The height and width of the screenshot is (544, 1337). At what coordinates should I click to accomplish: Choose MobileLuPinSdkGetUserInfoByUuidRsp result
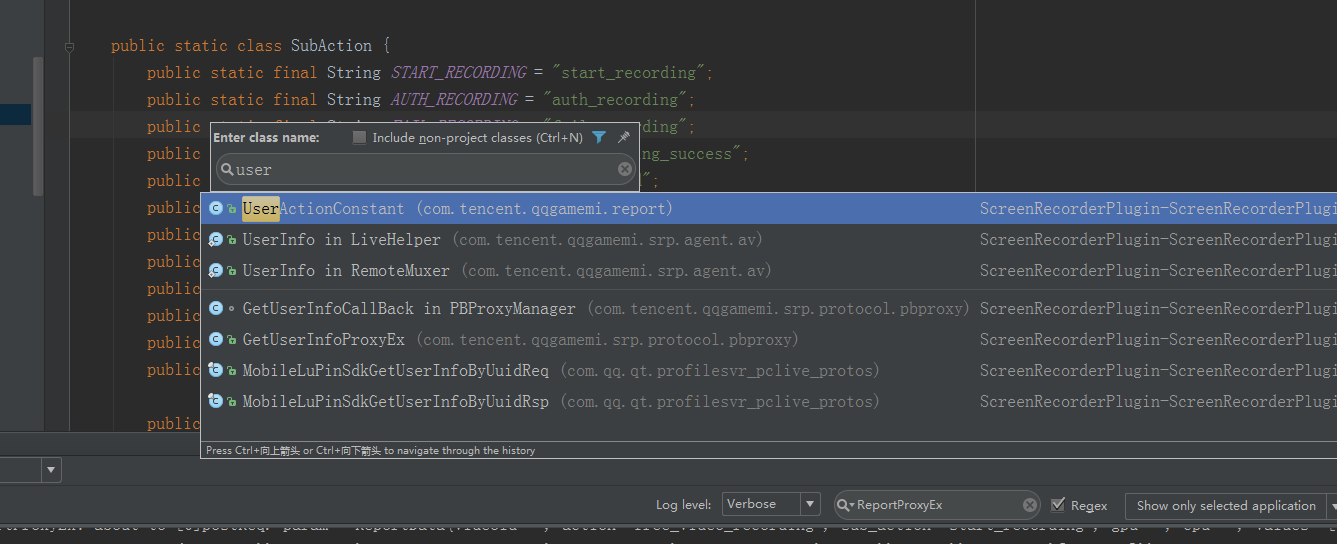pos(395,402)
